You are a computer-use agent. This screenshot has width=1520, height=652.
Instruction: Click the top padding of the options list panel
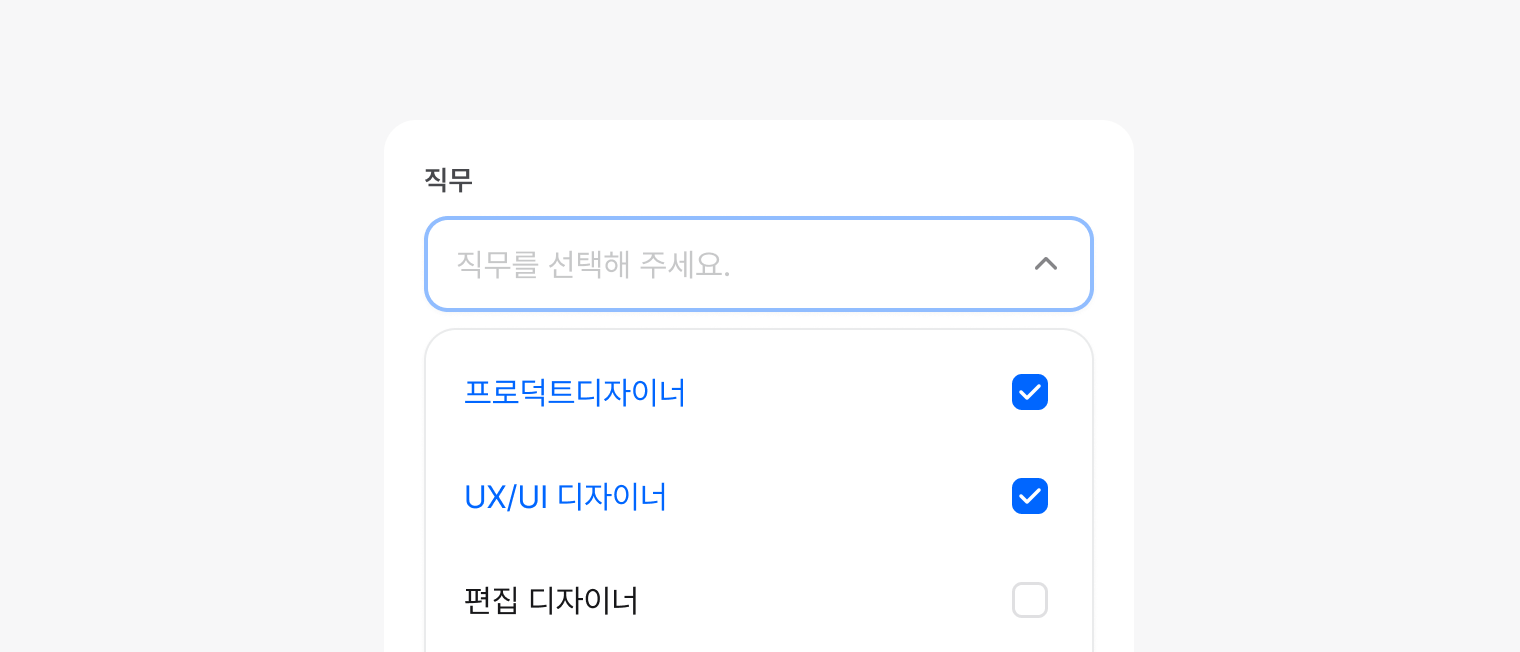point(758,344)
